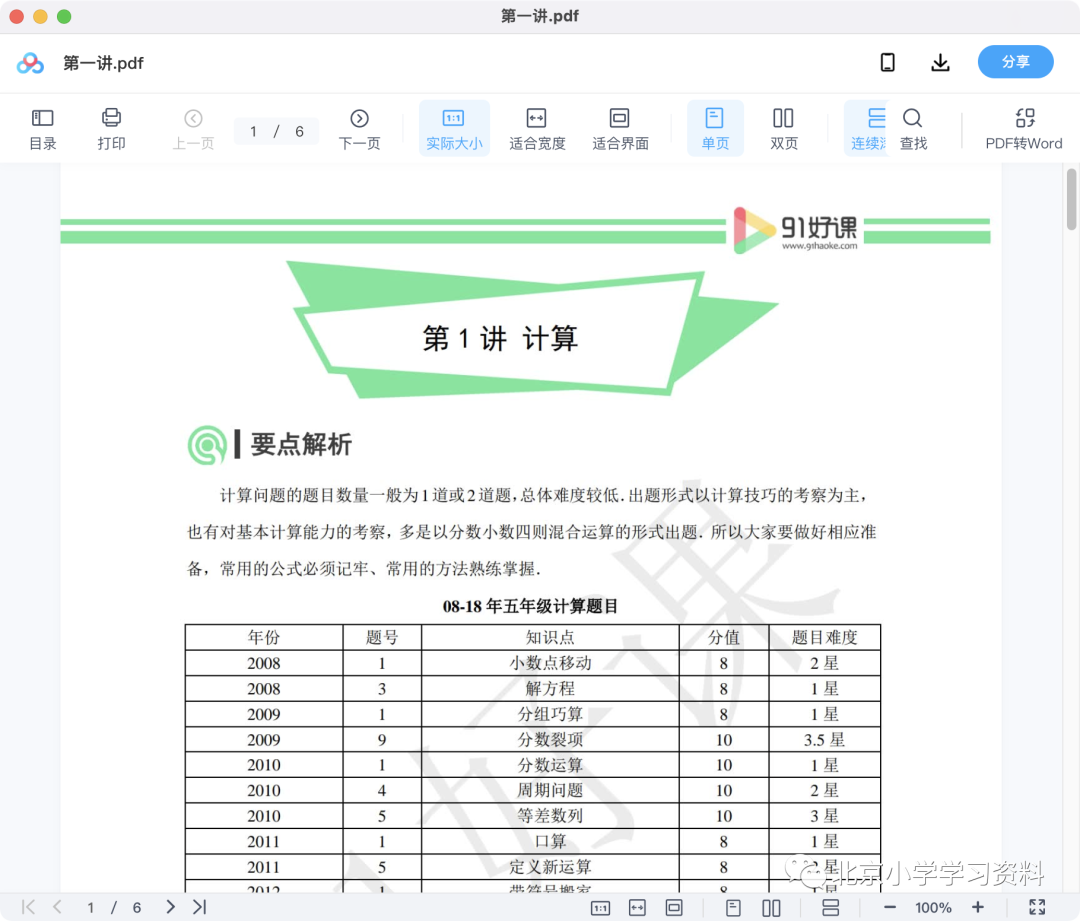Zoom out with the minus button
Screen dimensions: 1080x921
click(889, 908)
